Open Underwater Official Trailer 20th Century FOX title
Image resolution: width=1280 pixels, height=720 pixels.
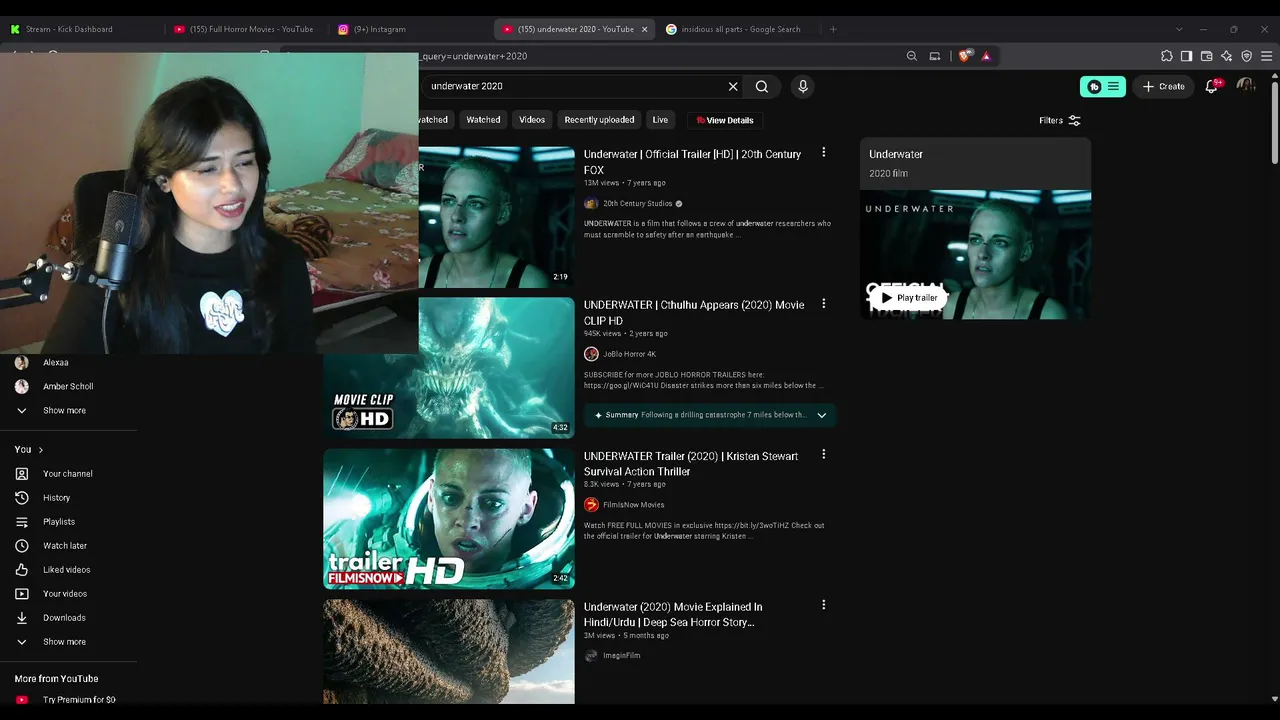point(692,162)
